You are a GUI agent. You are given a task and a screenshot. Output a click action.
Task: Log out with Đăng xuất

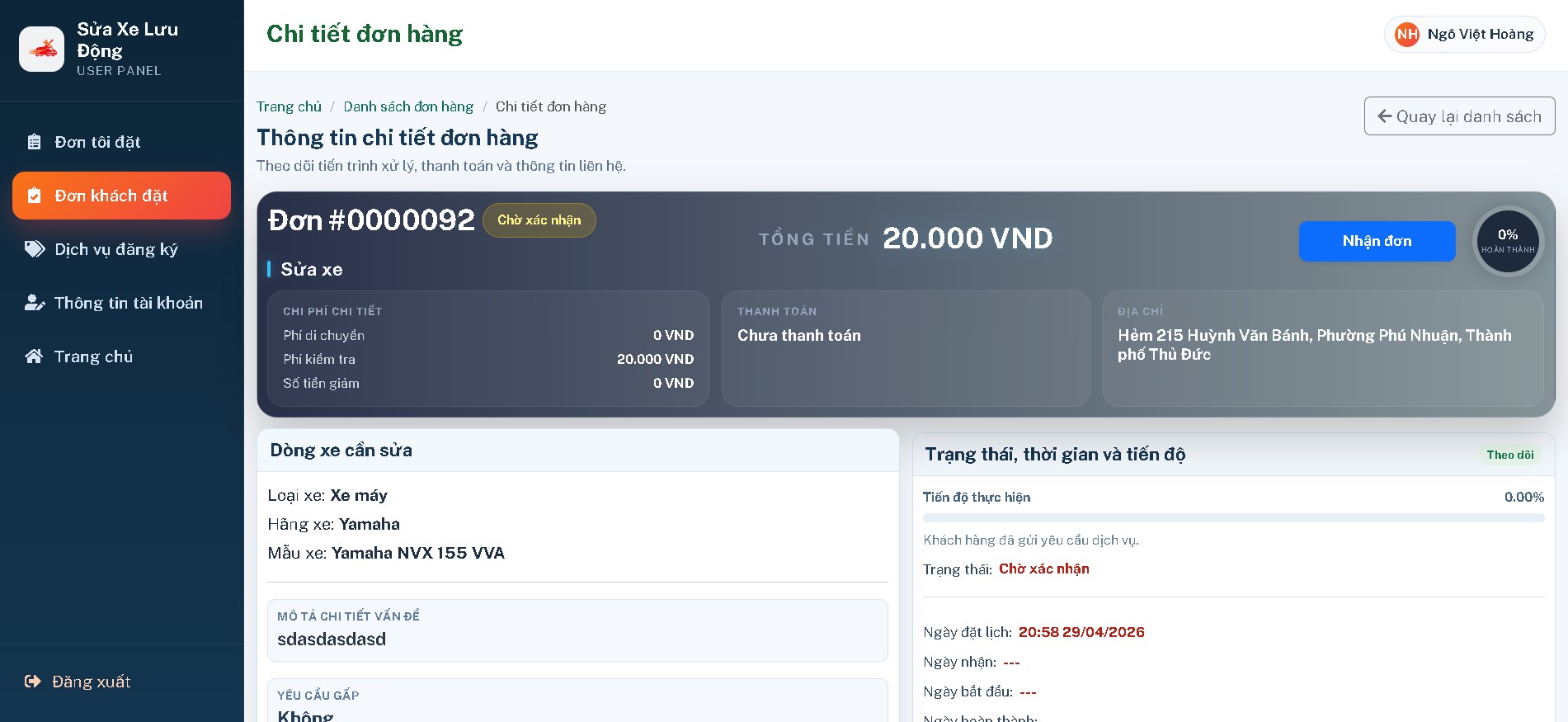tap(121, 682)
